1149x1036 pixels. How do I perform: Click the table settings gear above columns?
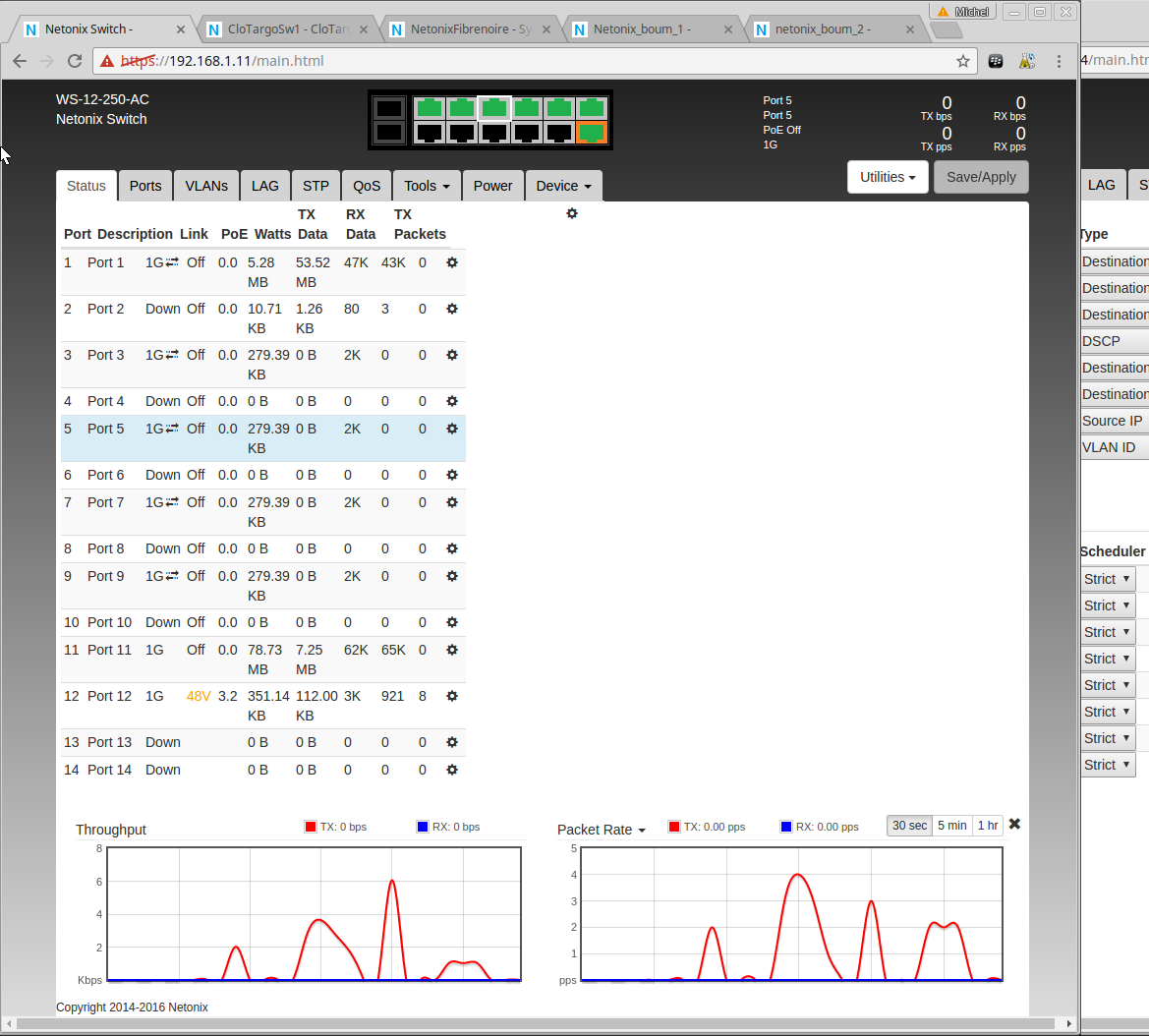[x=572, y=213]
